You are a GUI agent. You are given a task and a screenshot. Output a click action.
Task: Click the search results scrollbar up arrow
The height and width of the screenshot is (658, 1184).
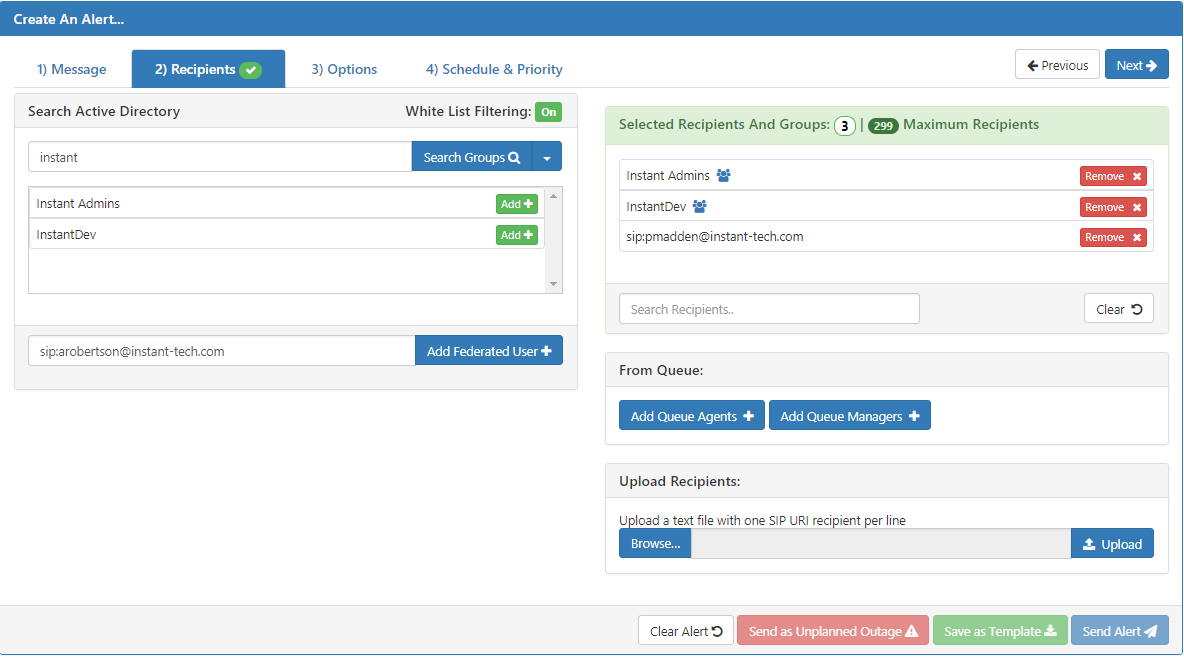pyautogui.click(x=553, y=196)
